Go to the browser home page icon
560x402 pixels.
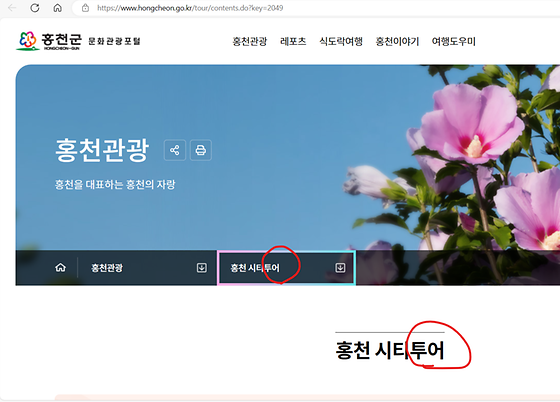pos(58,8)
